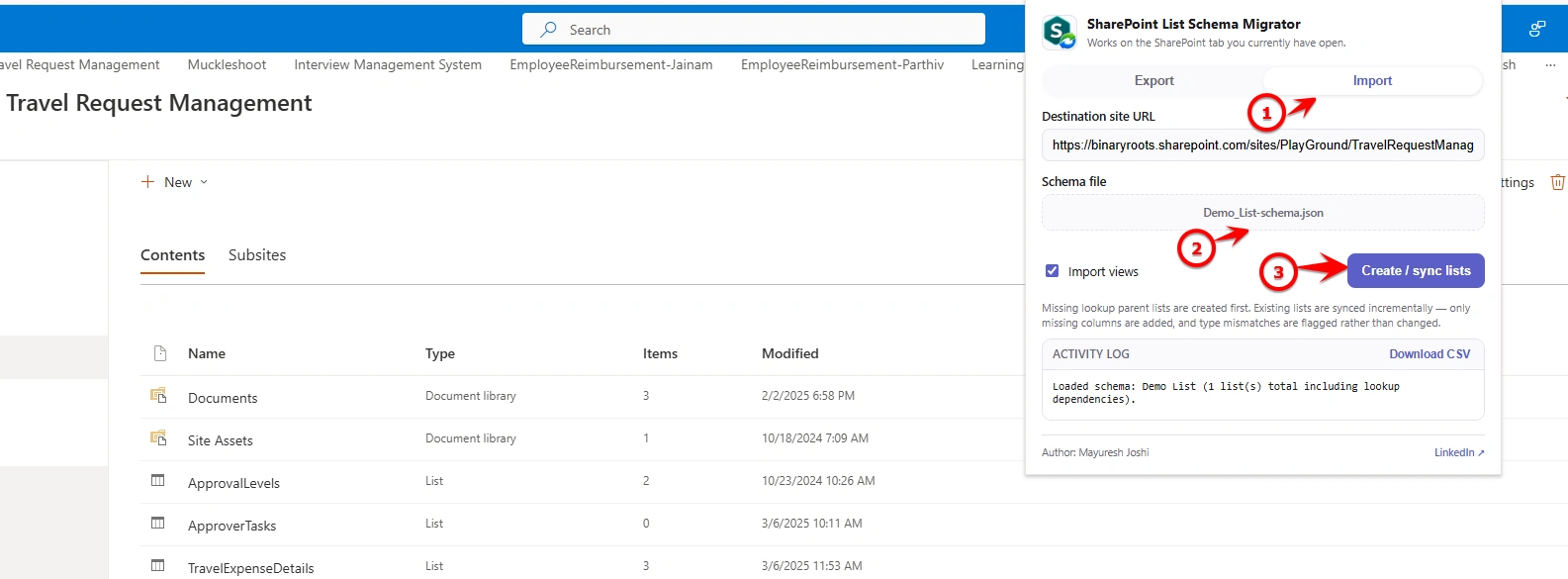Click the Travel Request Management page title
Image resolution: width=1568 pixels, height=579 pixels.
point(159,103)
